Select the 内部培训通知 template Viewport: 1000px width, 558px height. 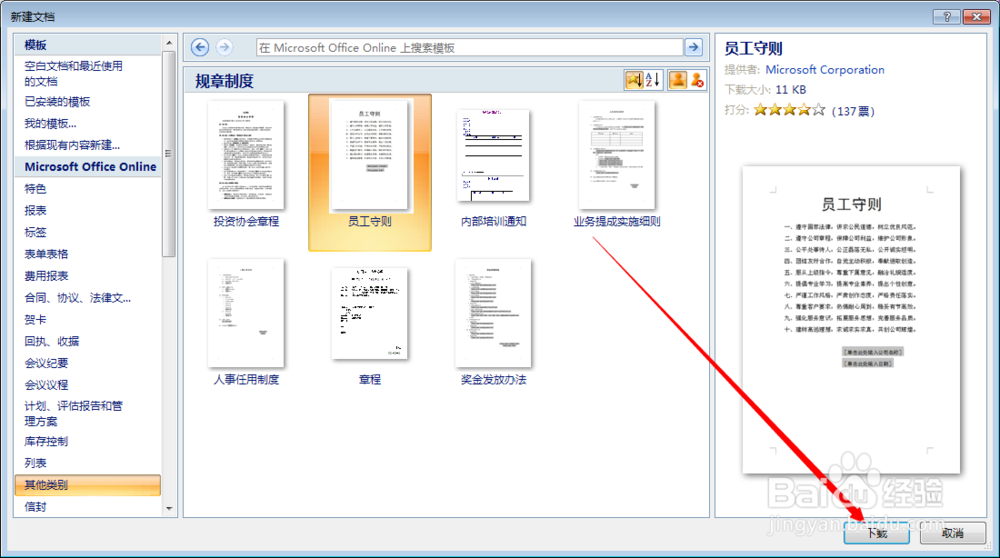pyautogui.click(x=494, y=168)
